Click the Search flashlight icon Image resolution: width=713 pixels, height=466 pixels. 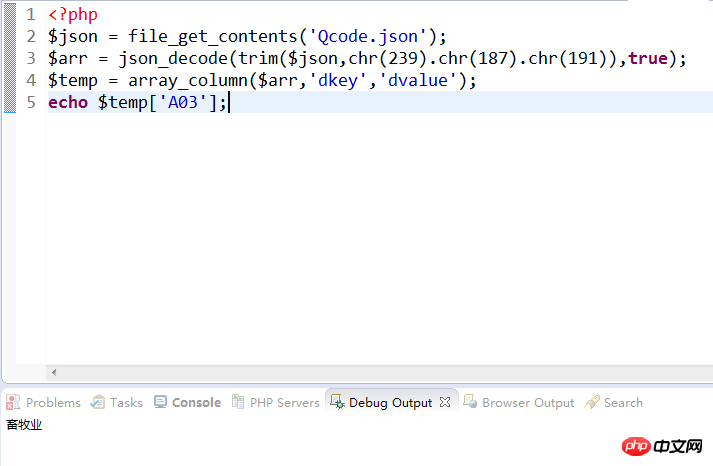point(592,402)
